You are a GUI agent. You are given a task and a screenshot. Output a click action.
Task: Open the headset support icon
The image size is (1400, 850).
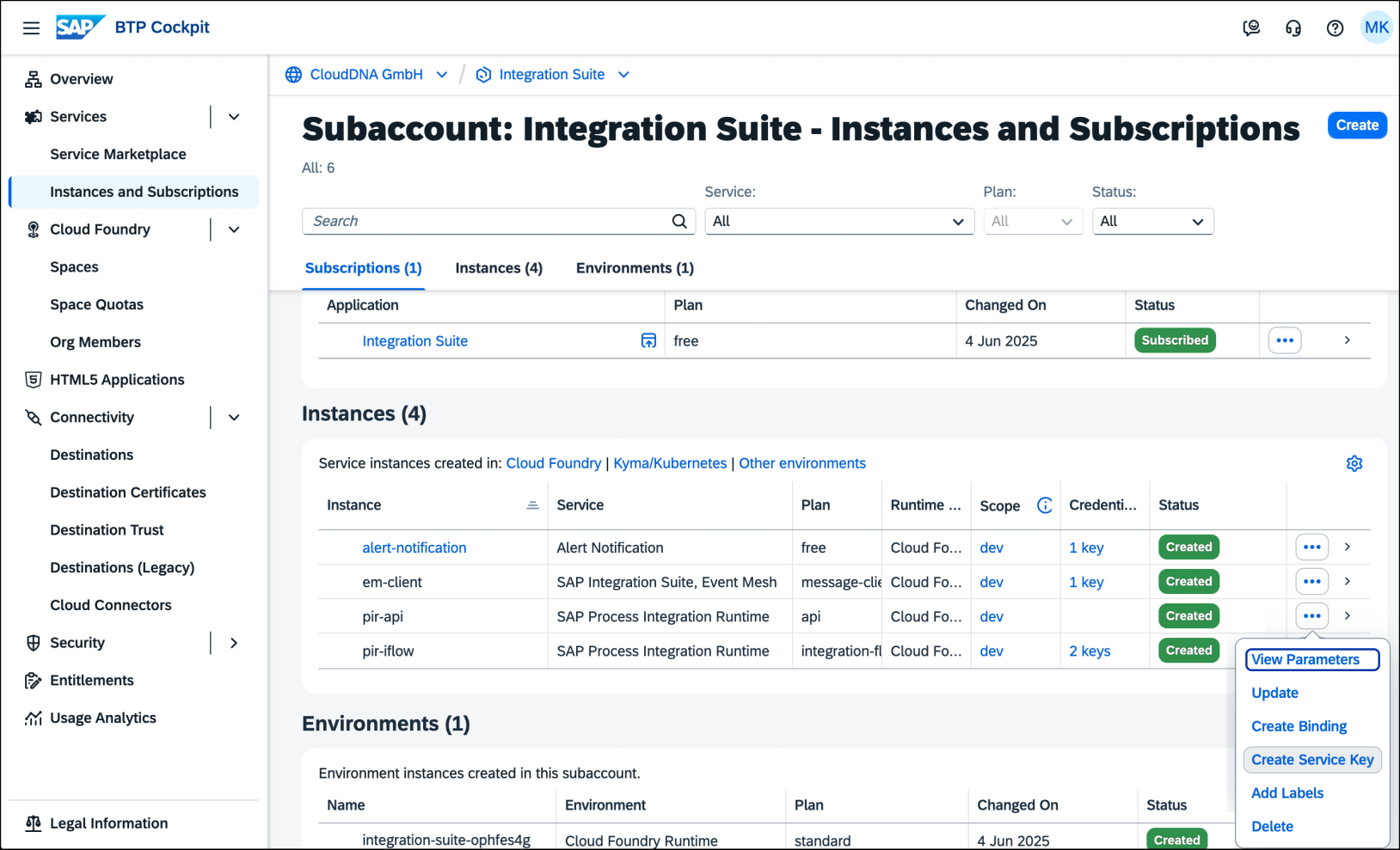pos(1293,28)
